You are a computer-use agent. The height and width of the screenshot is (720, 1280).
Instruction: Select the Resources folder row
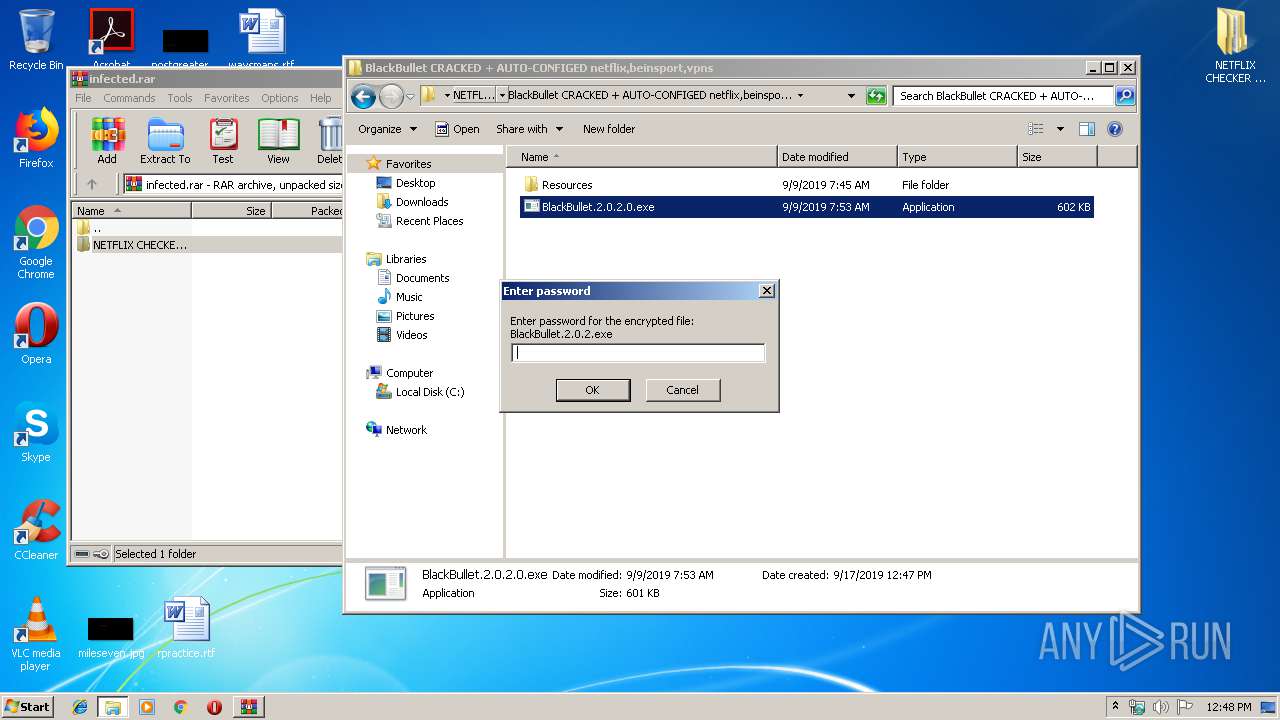(806, 185)
